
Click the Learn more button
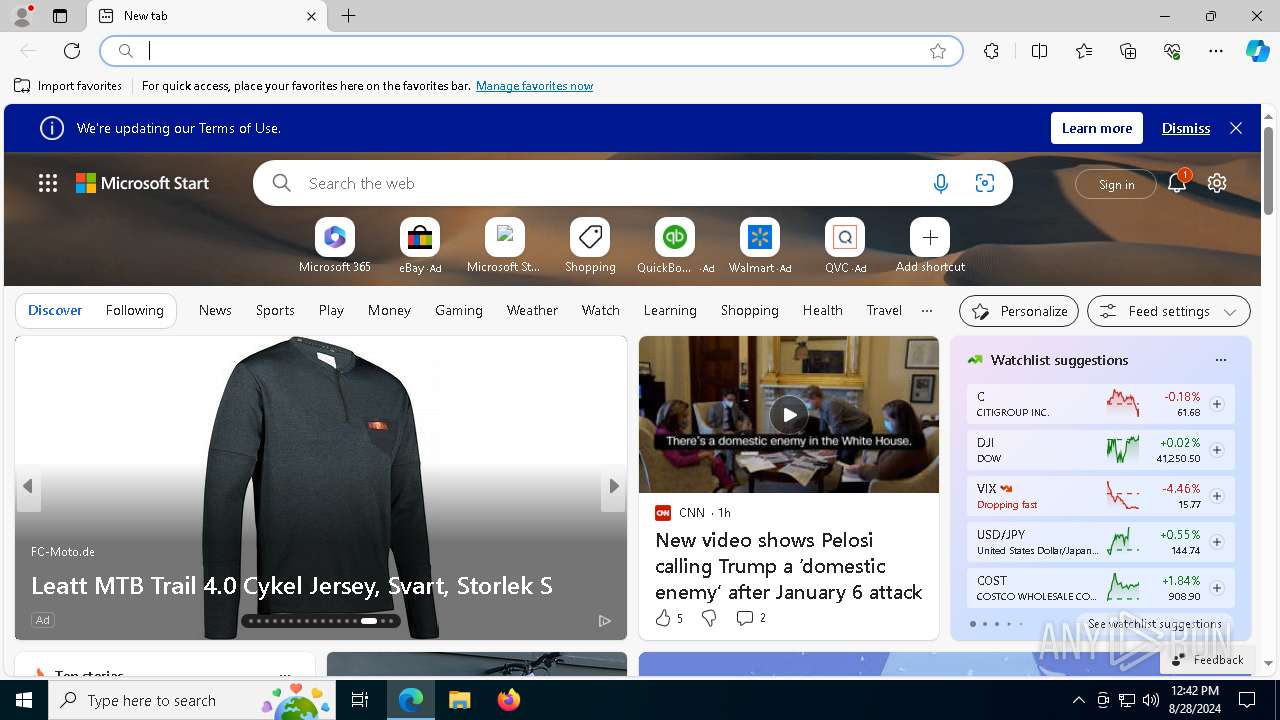1097,128
